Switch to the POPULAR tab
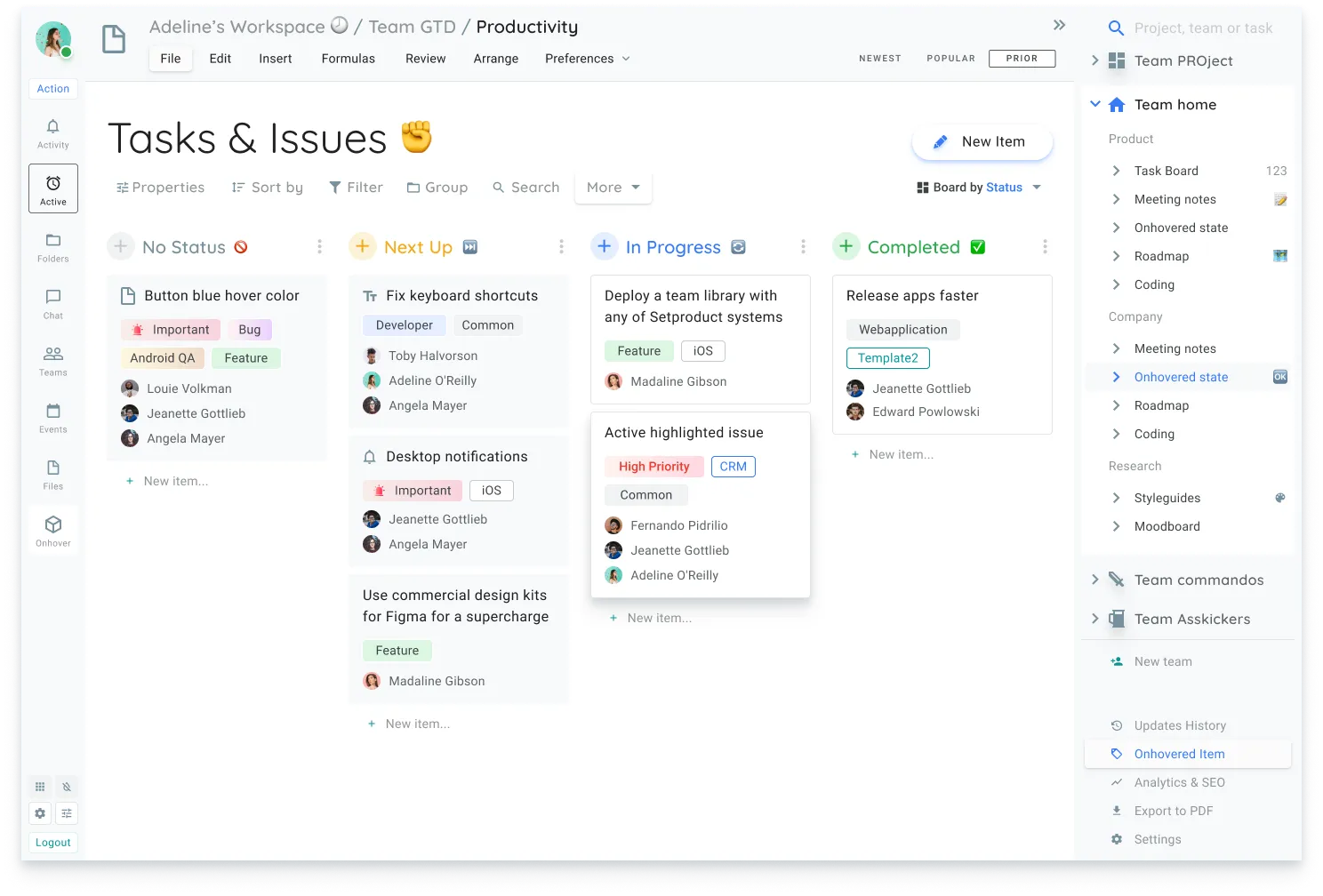1323x896 pixels. click(x=950, y=58)
